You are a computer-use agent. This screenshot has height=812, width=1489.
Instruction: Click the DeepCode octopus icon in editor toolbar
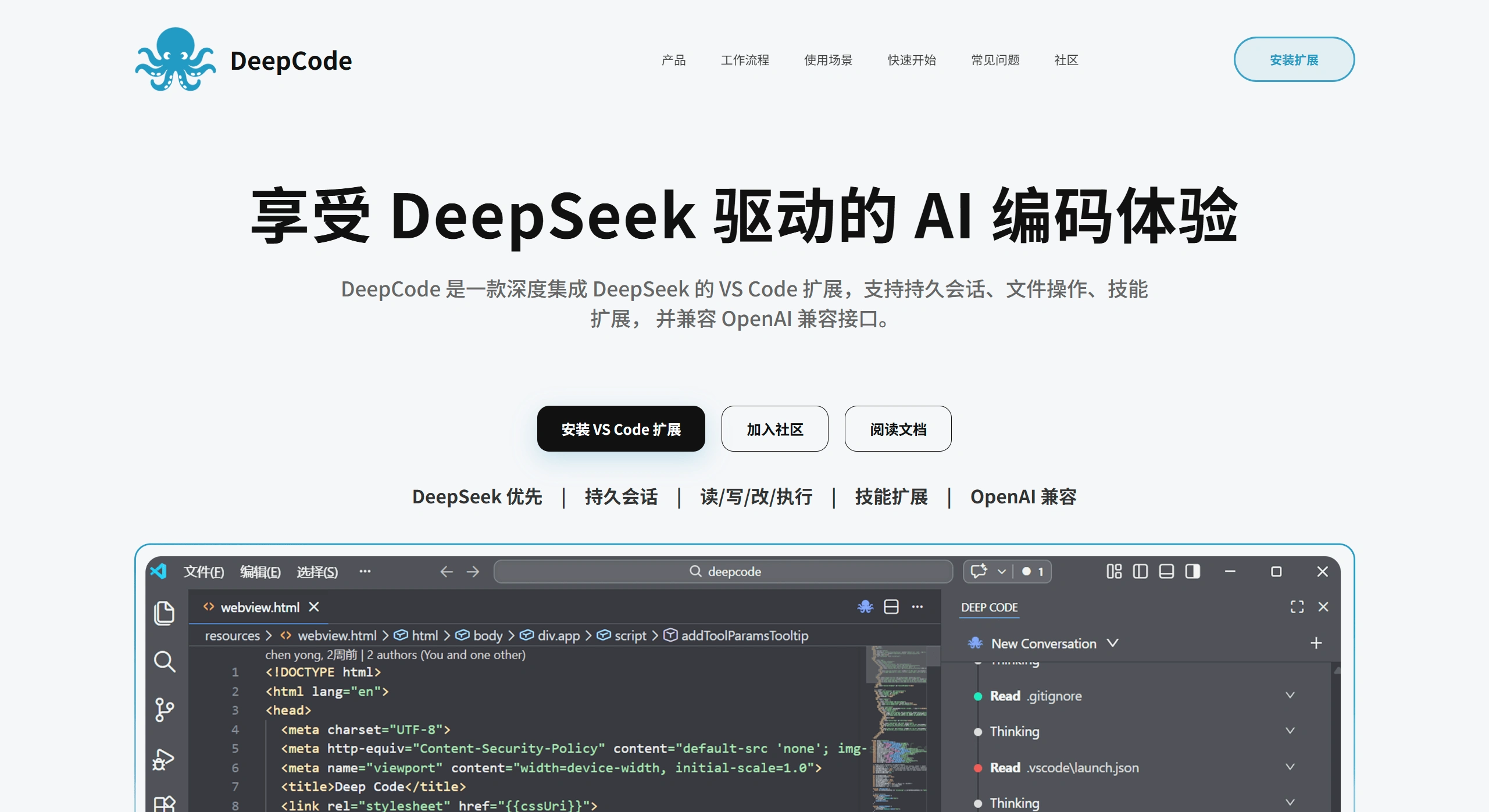click(865, 606)
